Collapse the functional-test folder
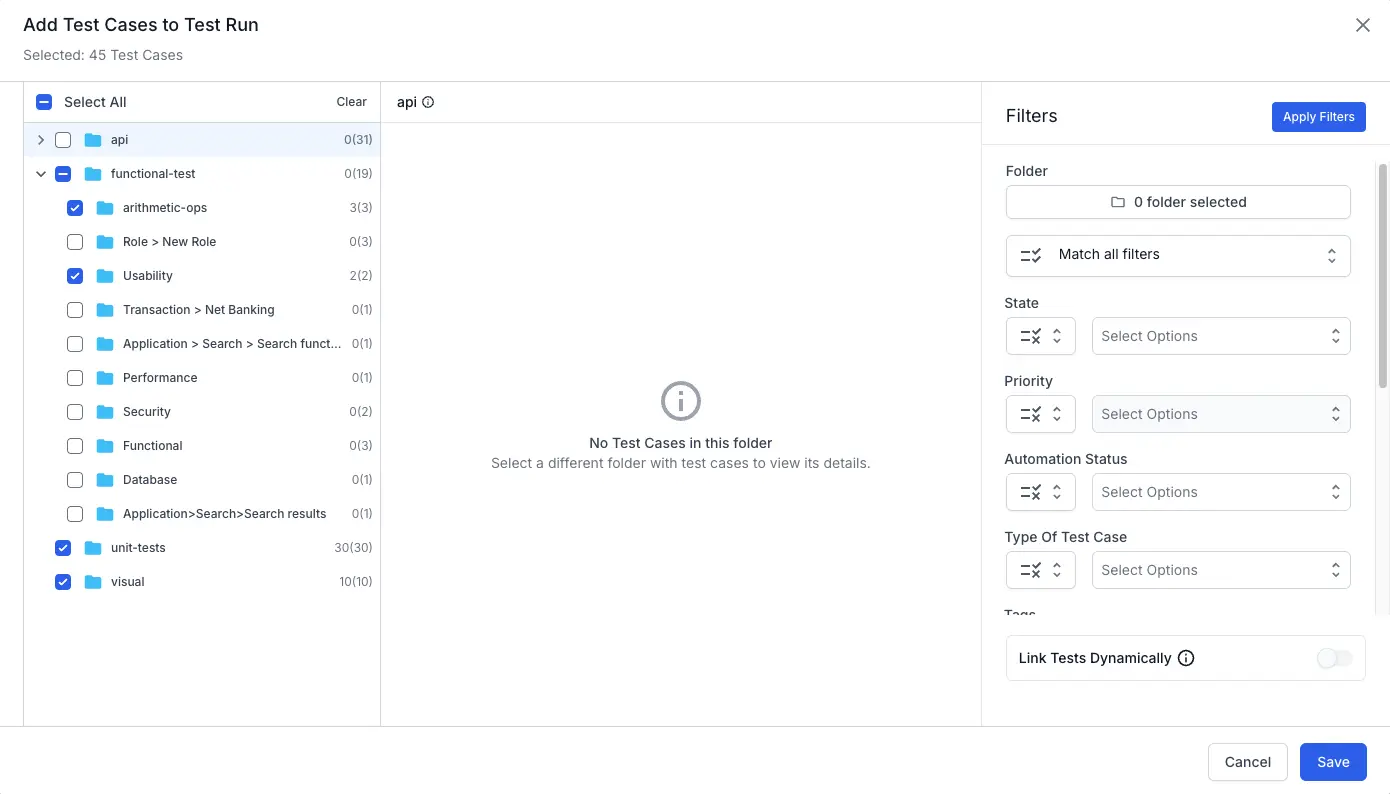Image resolution: width=1390 pixels, height=794 pixels. [x=41, y=174]
